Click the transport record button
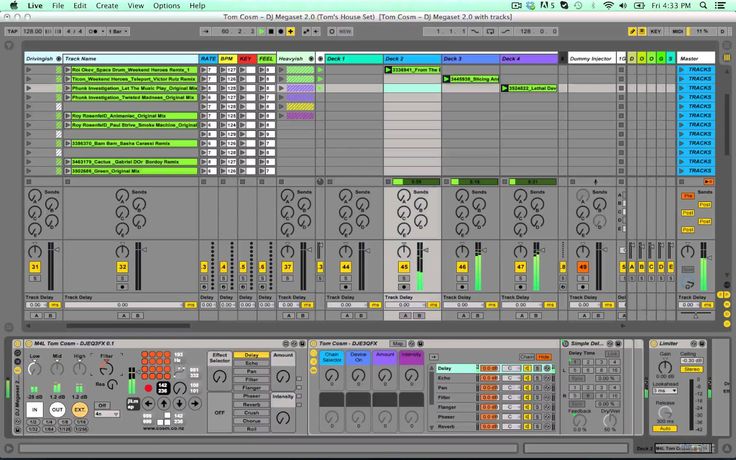 (x=281, y=31)
